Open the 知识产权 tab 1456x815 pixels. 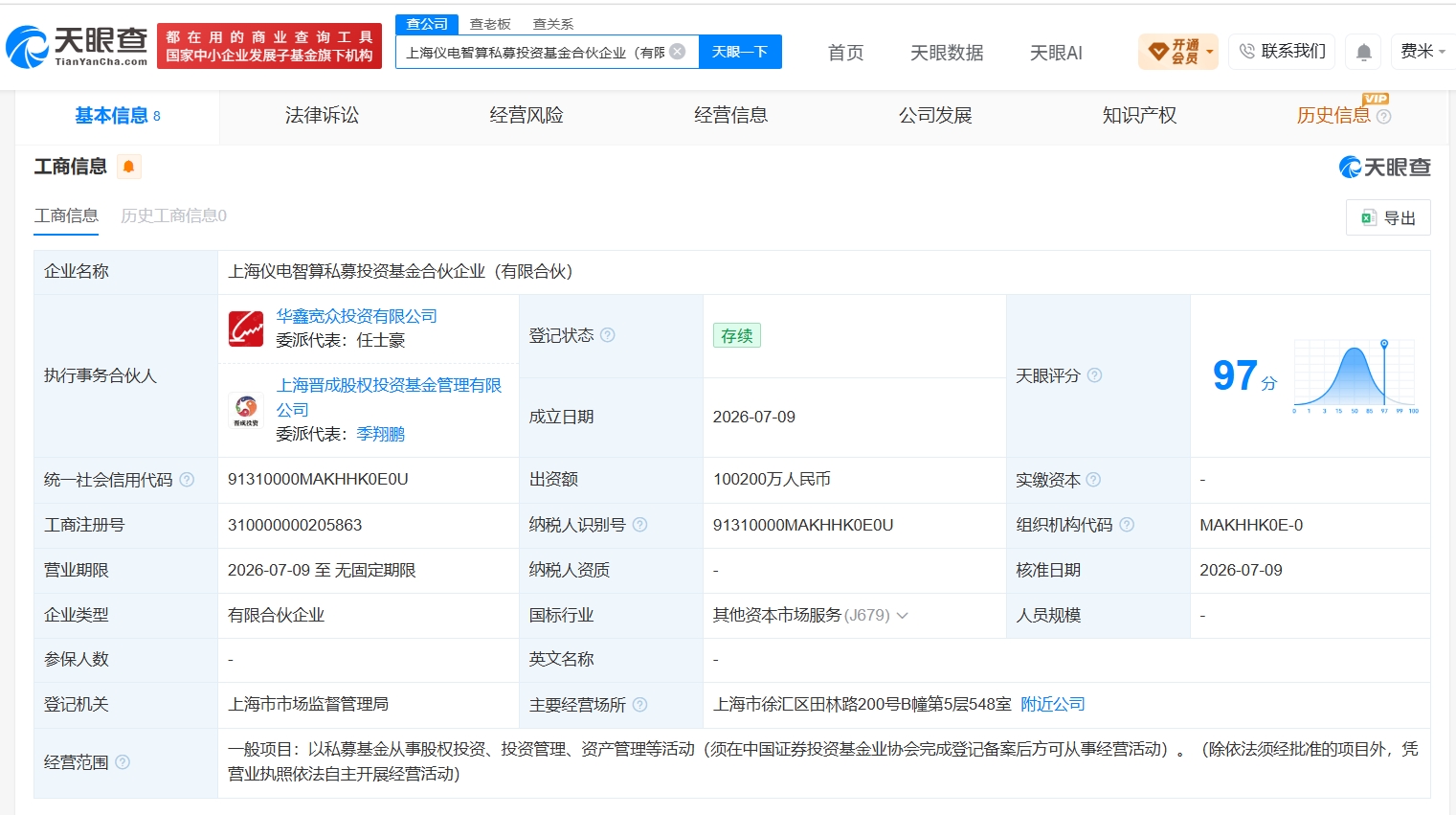click(1139, 116)
